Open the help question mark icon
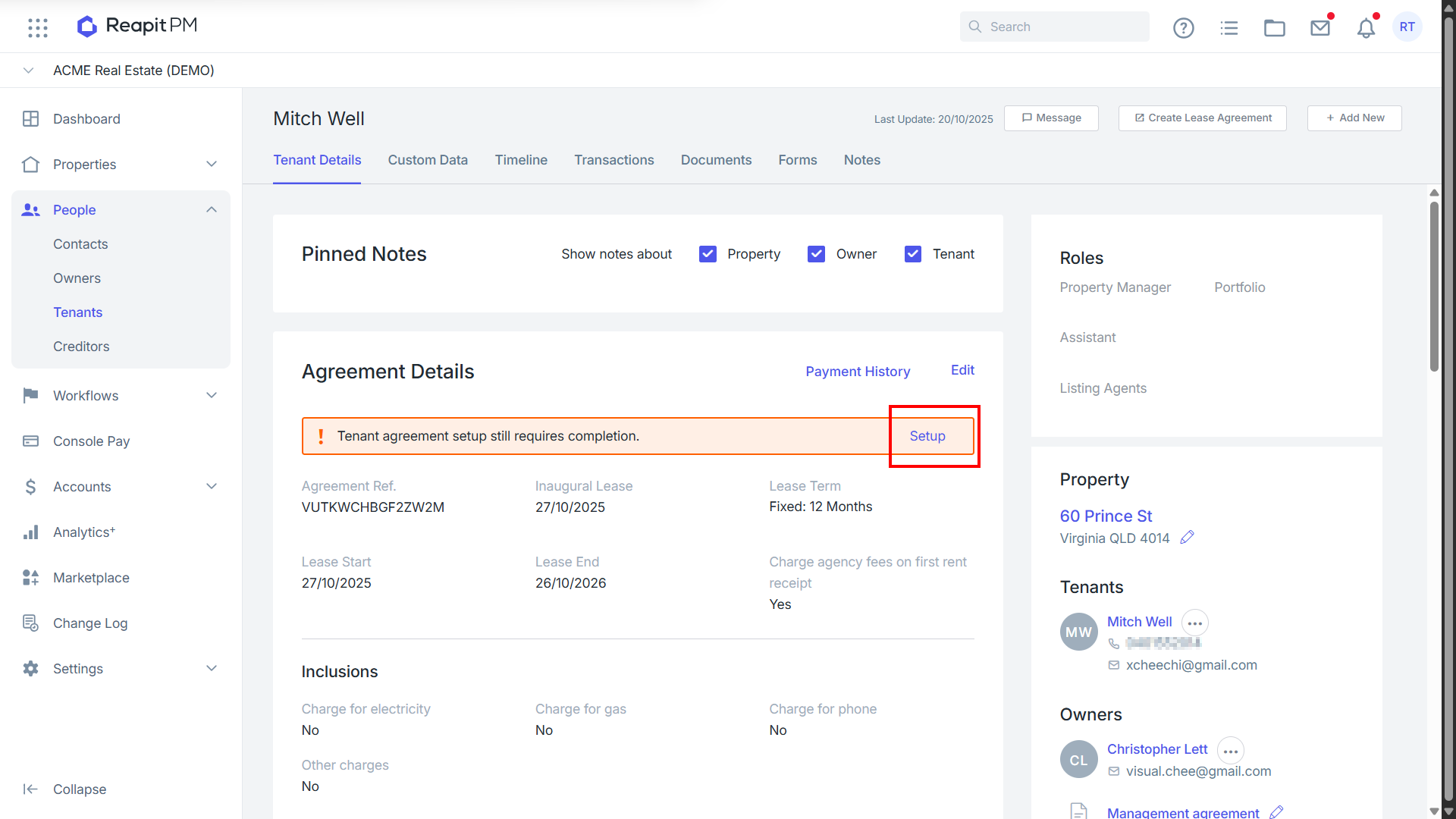Viewport: 1456px width, 819px height. 1183,28
